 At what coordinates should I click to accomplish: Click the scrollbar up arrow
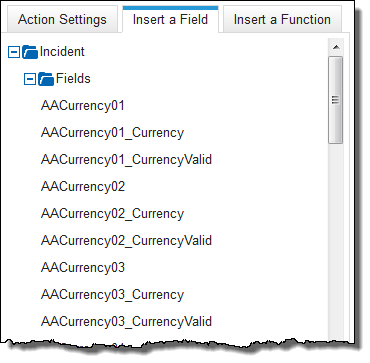point(336,47)
